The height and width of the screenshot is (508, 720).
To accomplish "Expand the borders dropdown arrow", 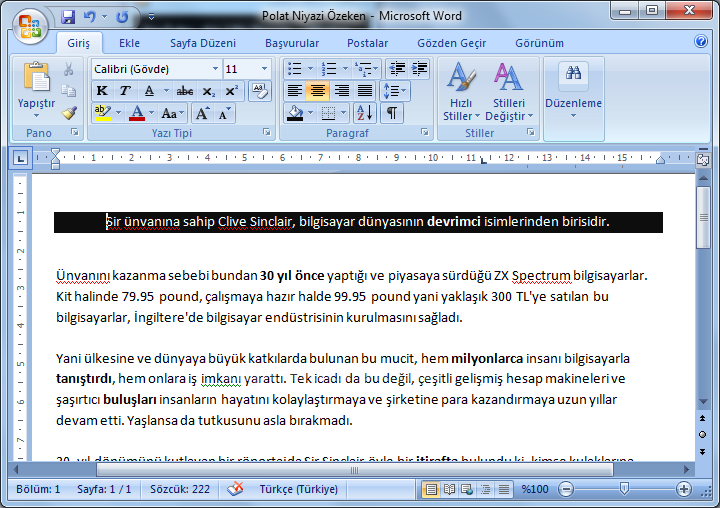I will tap(343, 113).
